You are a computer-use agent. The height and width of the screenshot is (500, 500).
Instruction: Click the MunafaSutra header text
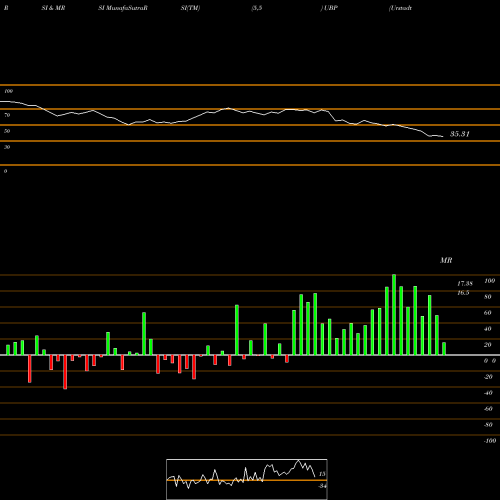pos(127,8)
